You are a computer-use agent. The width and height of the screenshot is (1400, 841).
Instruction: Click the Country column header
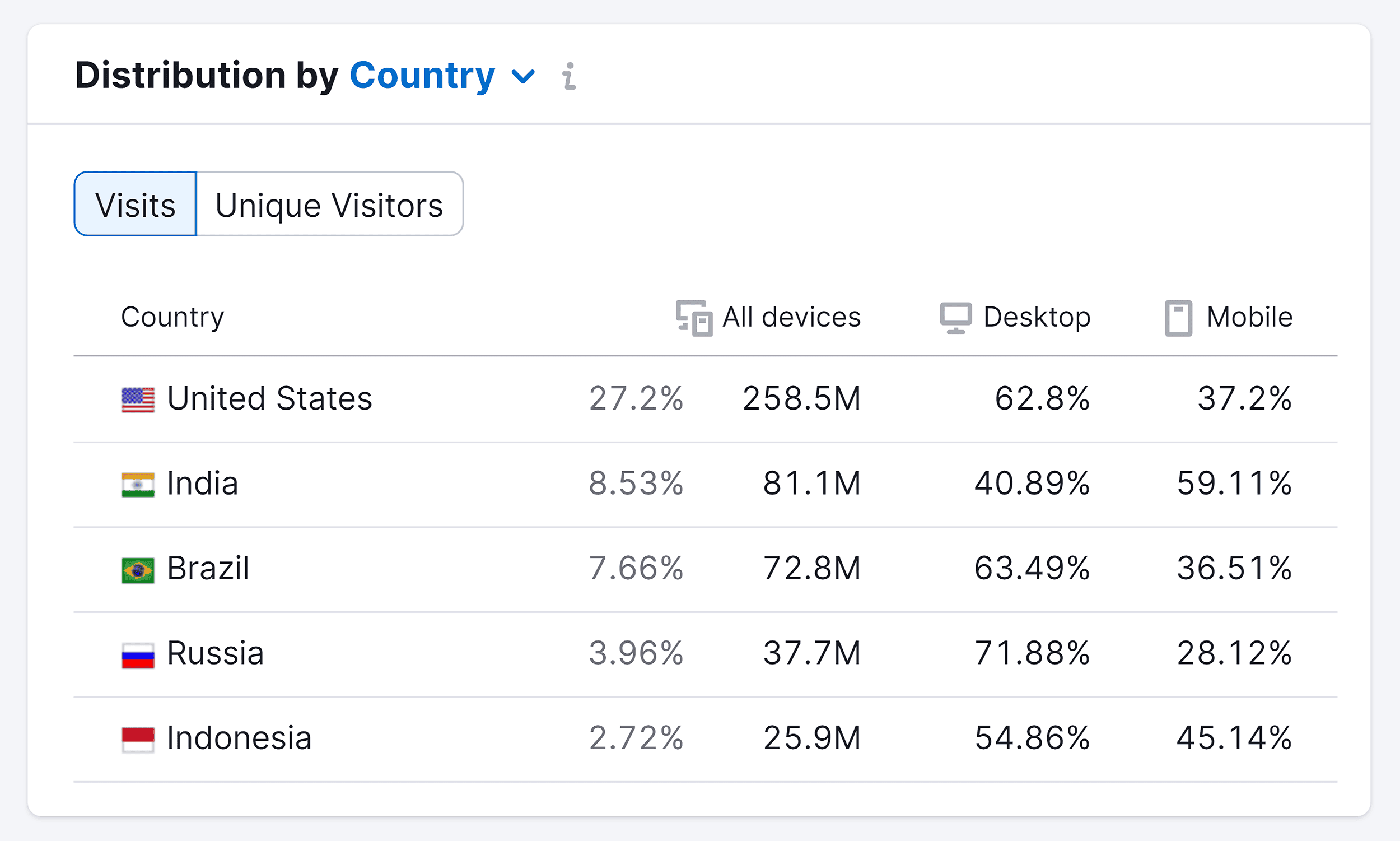[x=172, y=317]
